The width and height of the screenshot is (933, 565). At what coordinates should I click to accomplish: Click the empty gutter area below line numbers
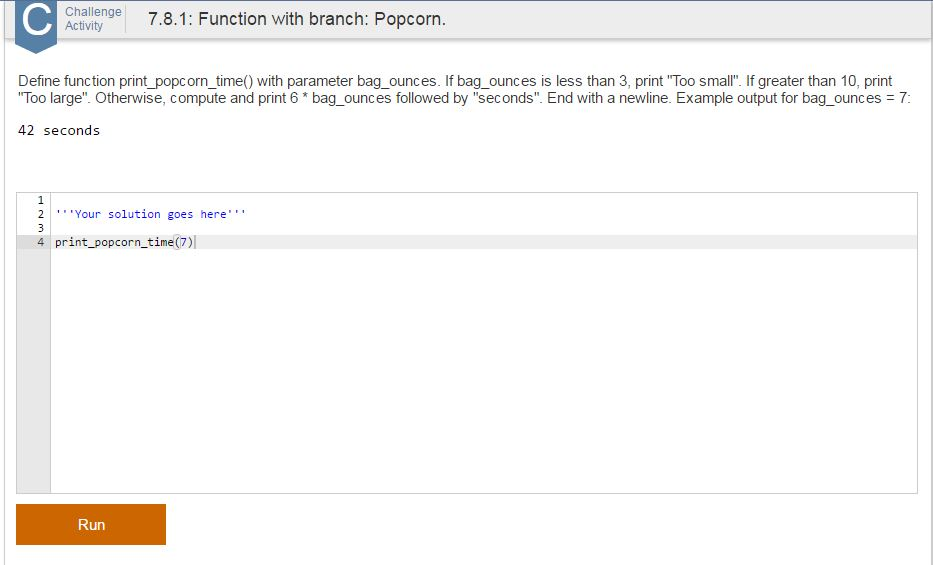[x=33, y=371]
